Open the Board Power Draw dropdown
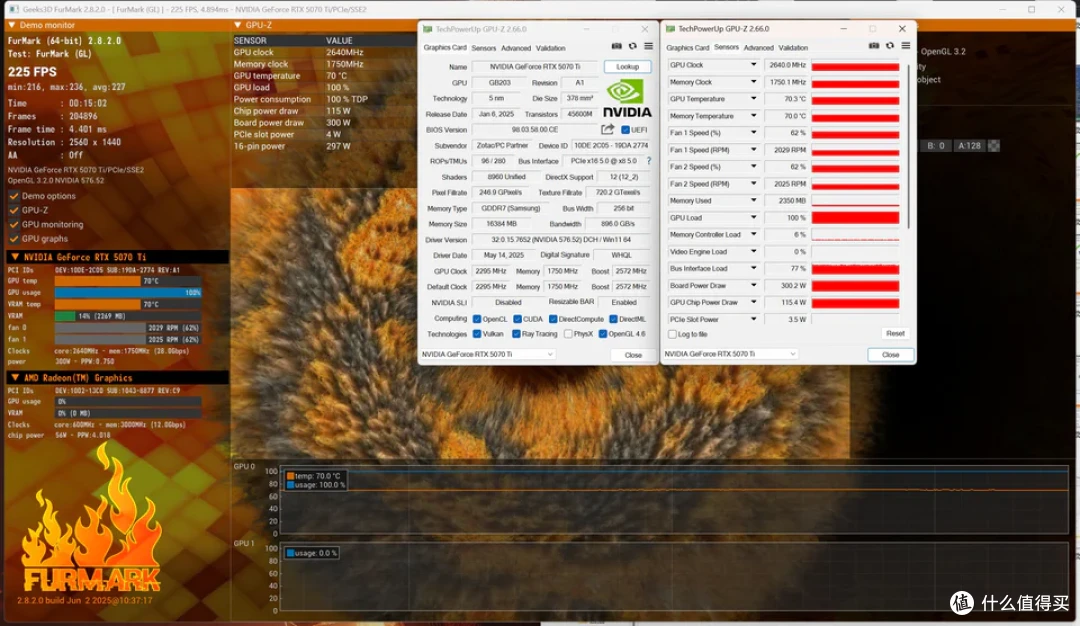 [x=753, y=285]
